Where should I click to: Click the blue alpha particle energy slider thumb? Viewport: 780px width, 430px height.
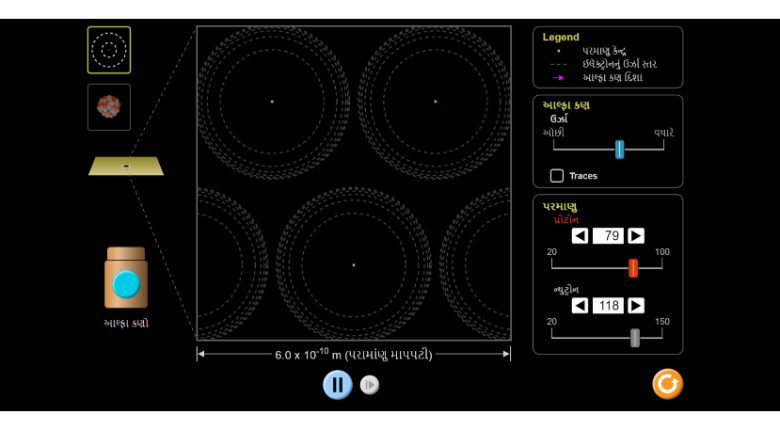(620, 149)
